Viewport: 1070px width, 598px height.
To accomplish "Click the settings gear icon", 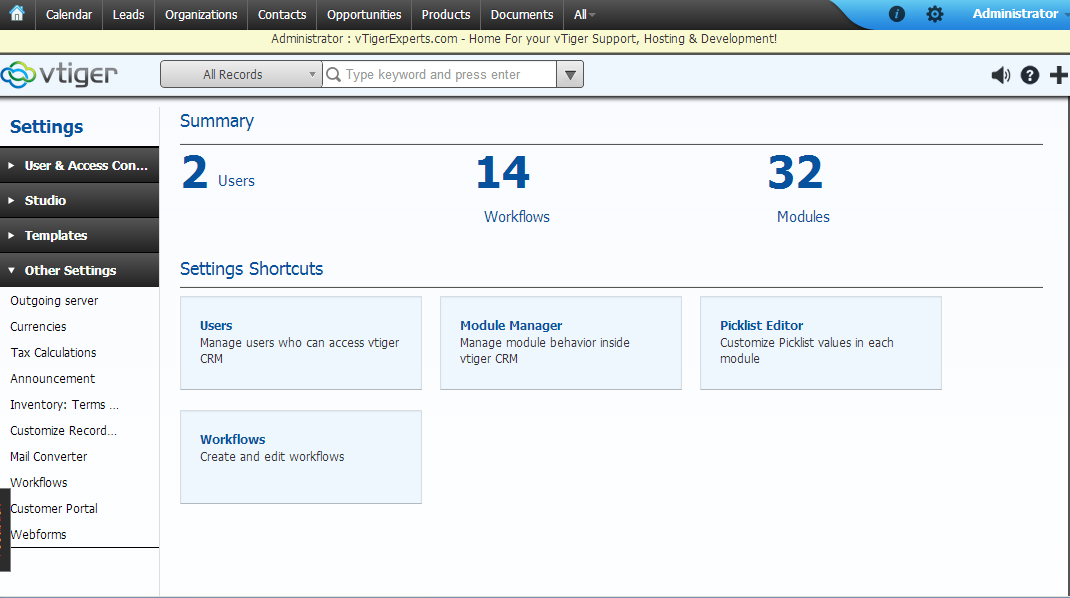I will (x=935, y=14).
